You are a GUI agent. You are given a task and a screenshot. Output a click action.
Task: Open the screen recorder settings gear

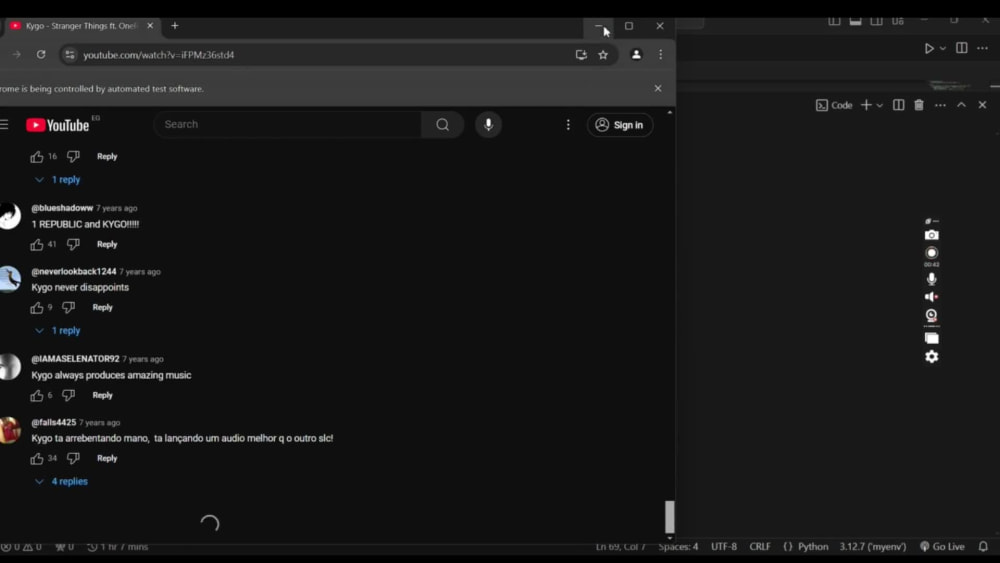[932, 357]
